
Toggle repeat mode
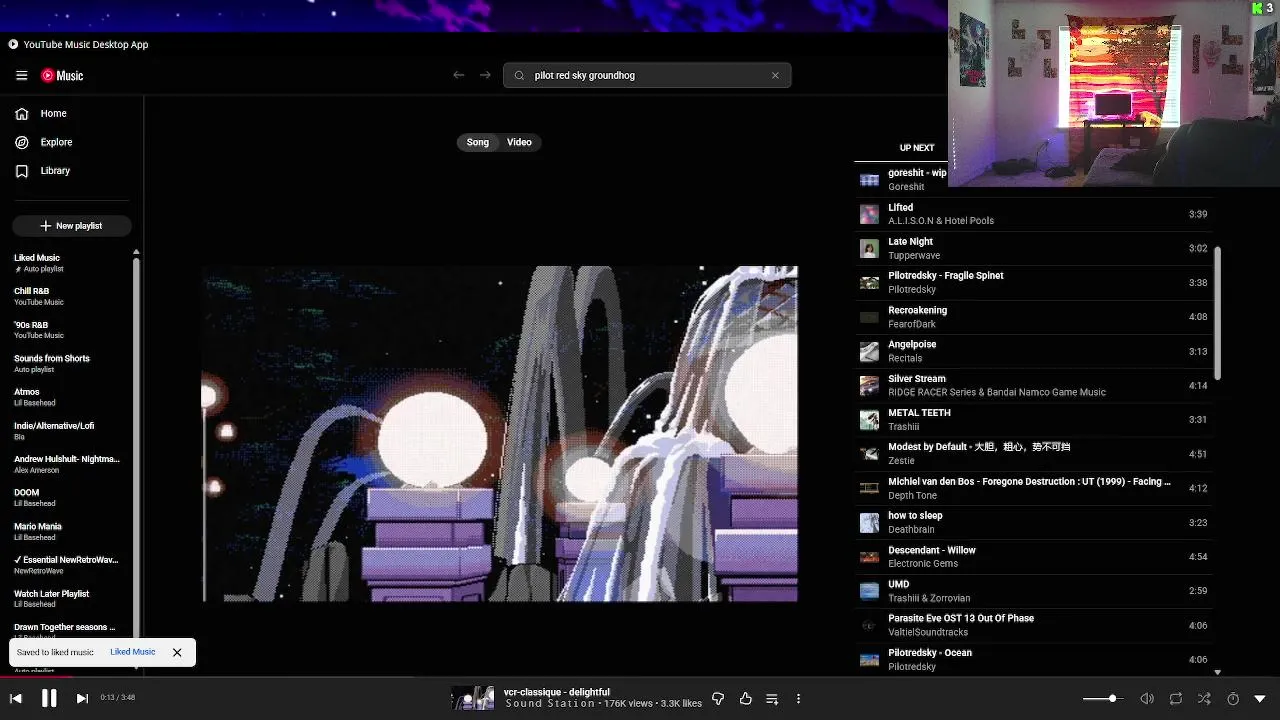click(1176, 699)
